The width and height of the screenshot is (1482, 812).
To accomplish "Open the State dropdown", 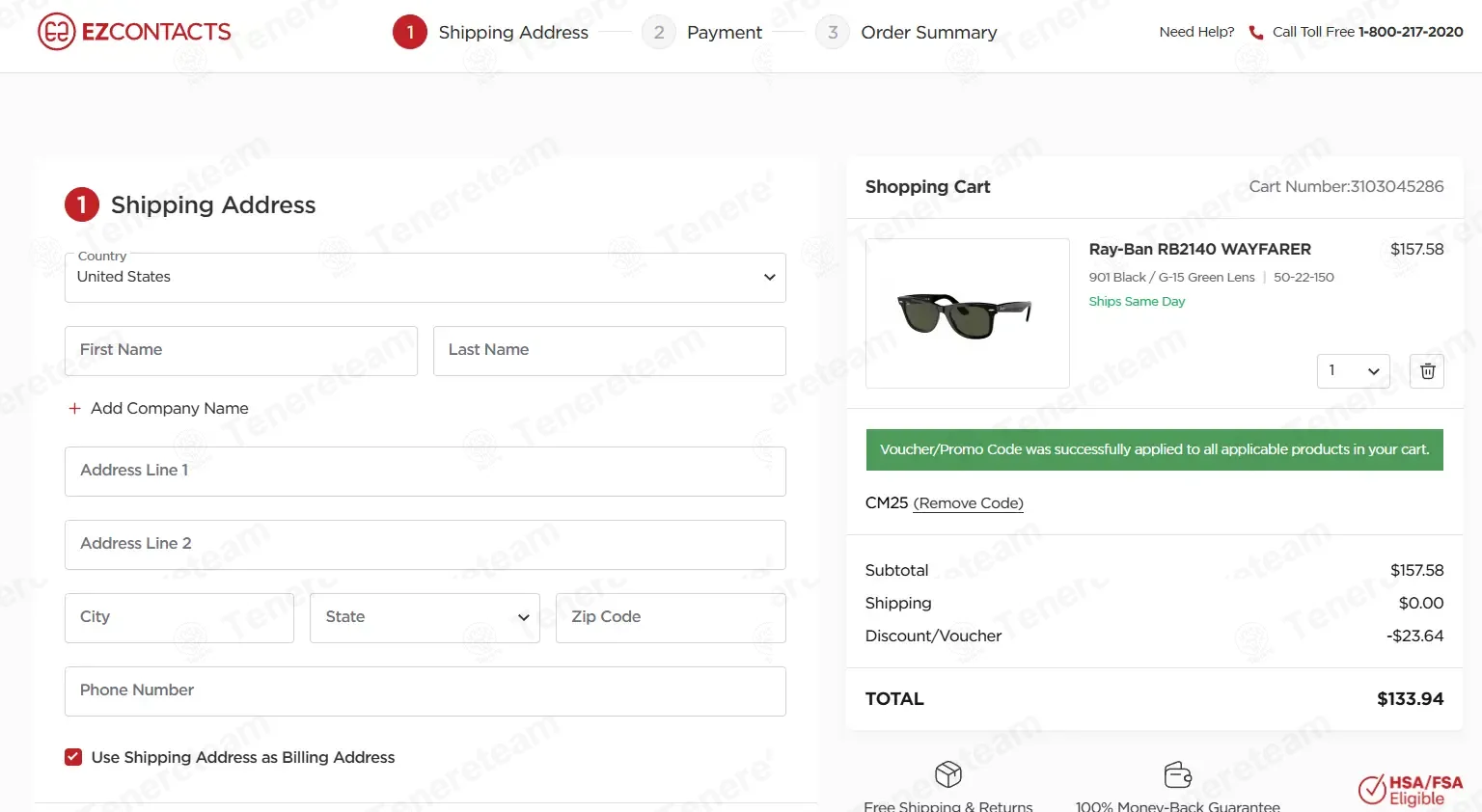I will click(425, 618).
